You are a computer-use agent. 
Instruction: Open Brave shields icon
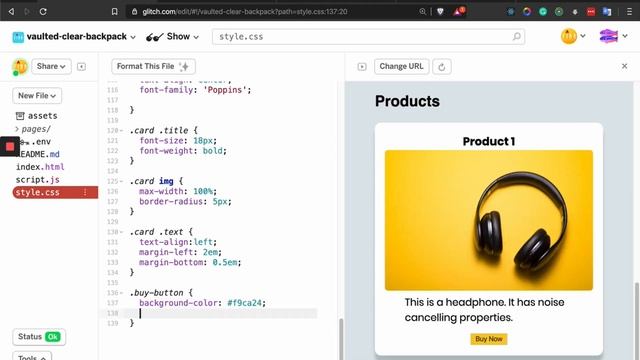[x=440, y=11]
